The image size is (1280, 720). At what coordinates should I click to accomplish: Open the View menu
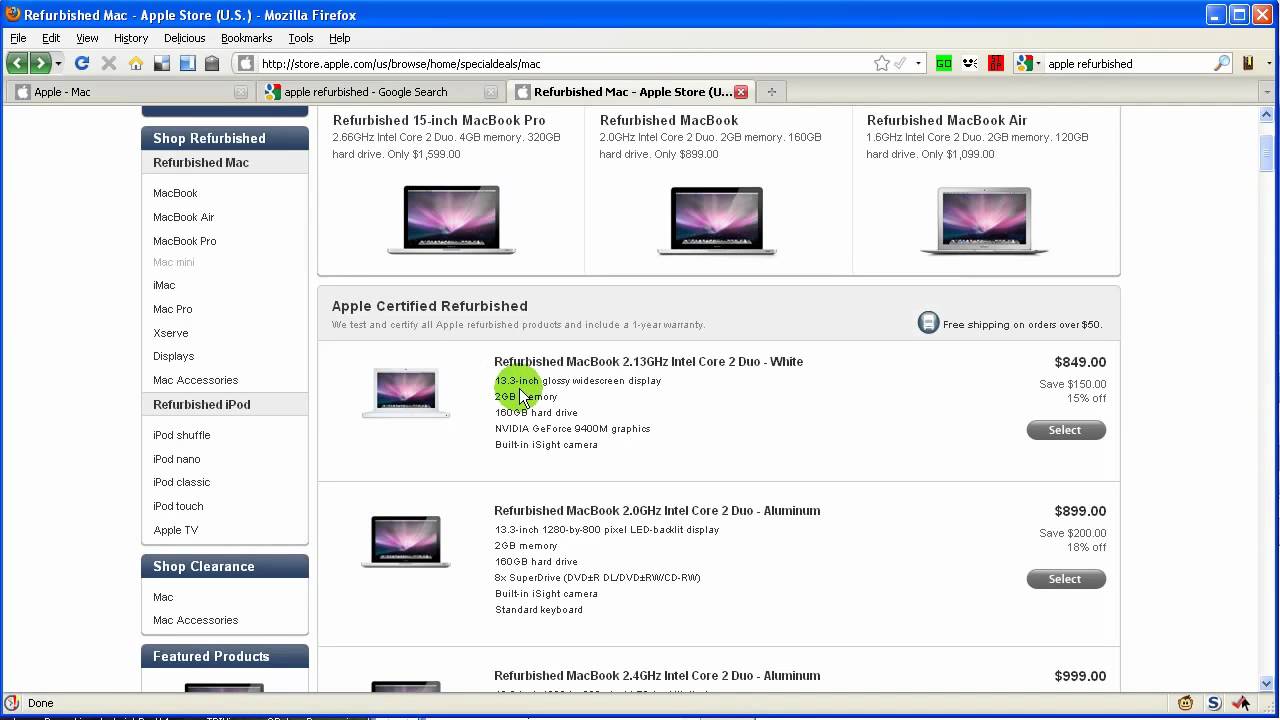87,38
